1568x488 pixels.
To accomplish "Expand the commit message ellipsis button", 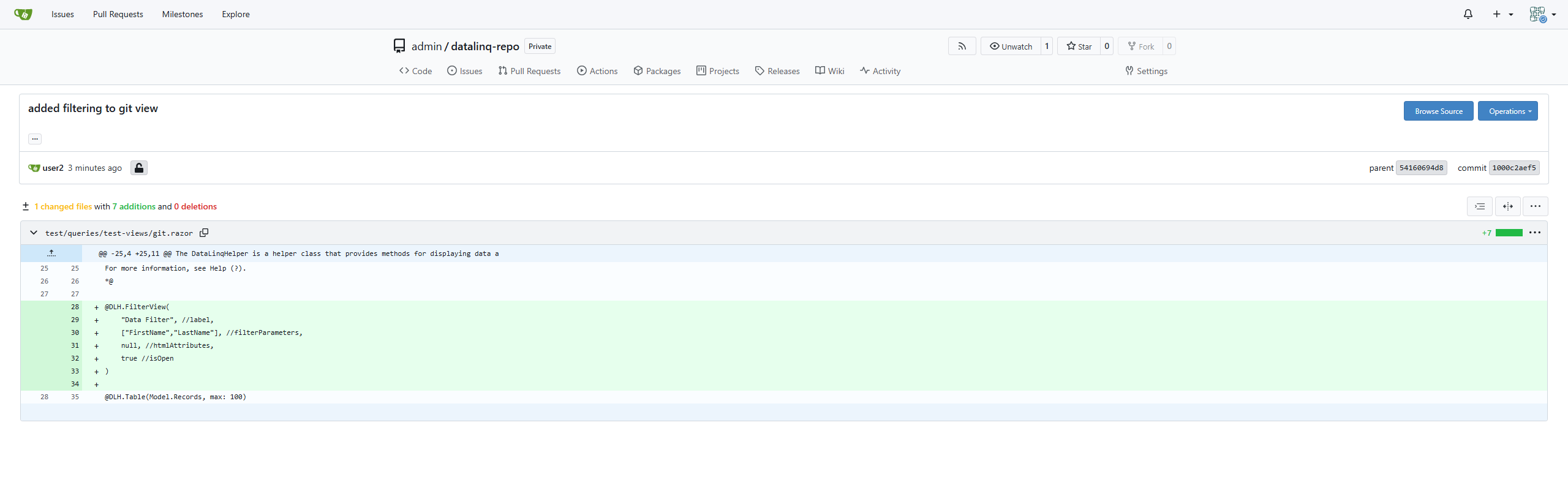I will coord(35,139).
